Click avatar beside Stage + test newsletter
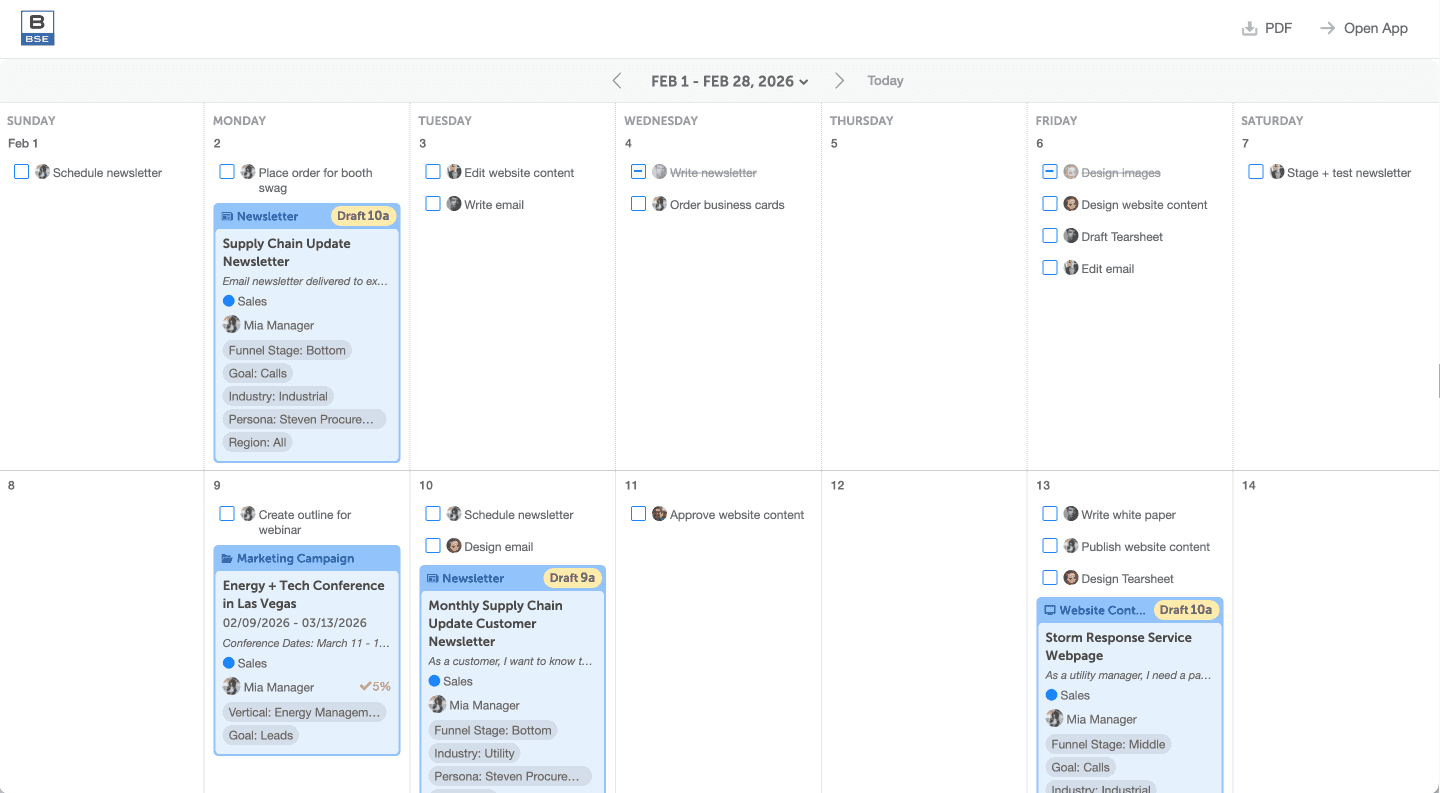 (x=1277, y=172)
